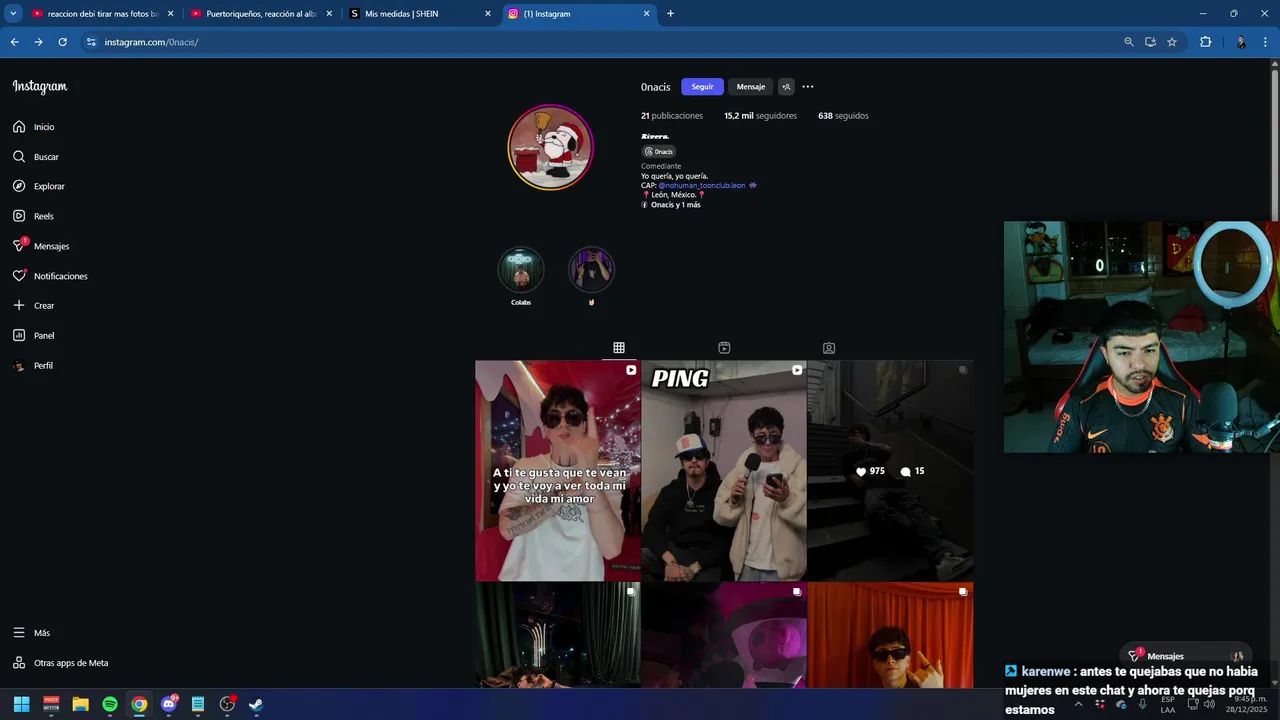Viewport: 1280px width, 720px height.
Task: Click the zoom magnifier in address bar
Action: click(x=1129, y=42)
